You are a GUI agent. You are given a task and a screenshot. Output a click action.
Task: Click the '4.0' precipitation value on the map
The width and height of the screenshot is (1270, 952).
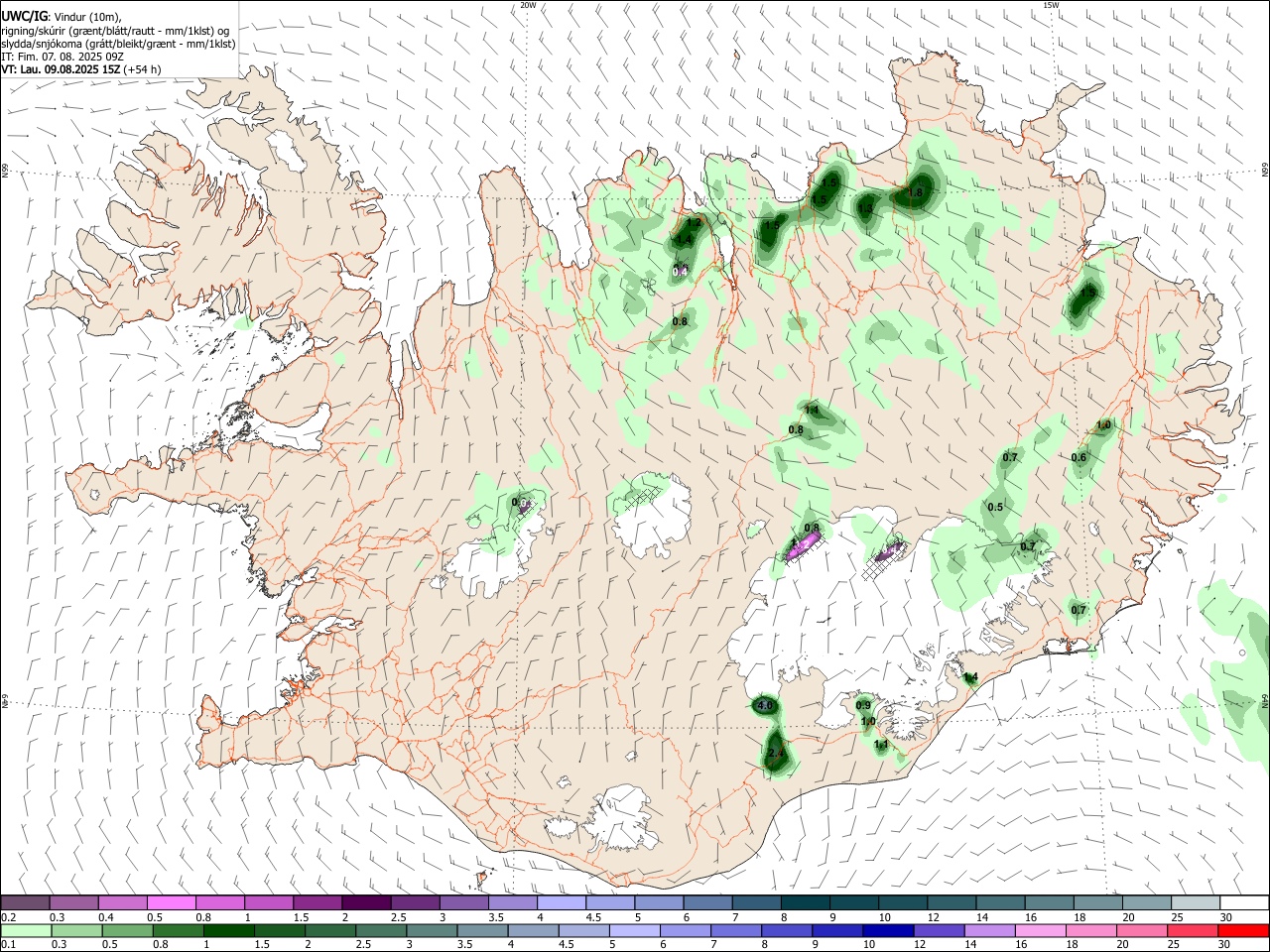(x=765, y=706)
